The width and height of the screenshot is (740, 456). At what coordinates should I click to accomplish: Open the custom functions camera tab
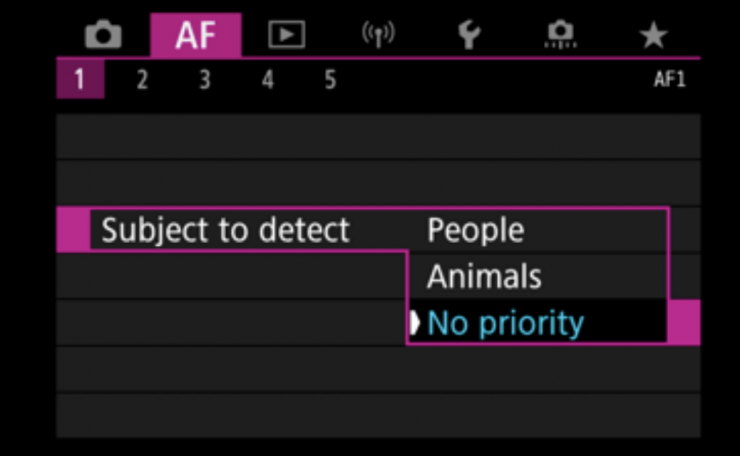pos(560,36)
